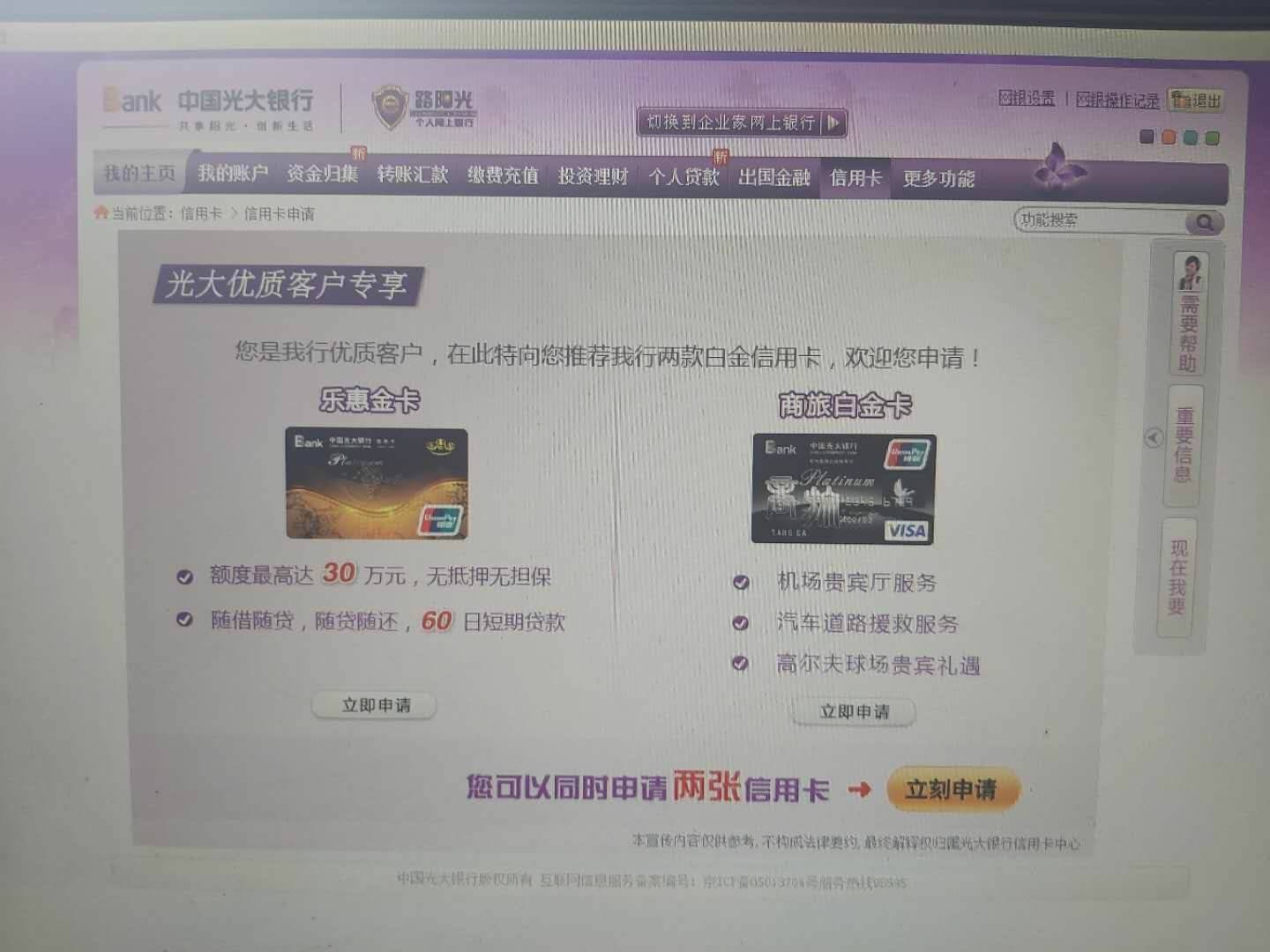1270x952 pixels.
Task: Click the 商旅白金卡 heading
Action: click(x=844, y=405)
